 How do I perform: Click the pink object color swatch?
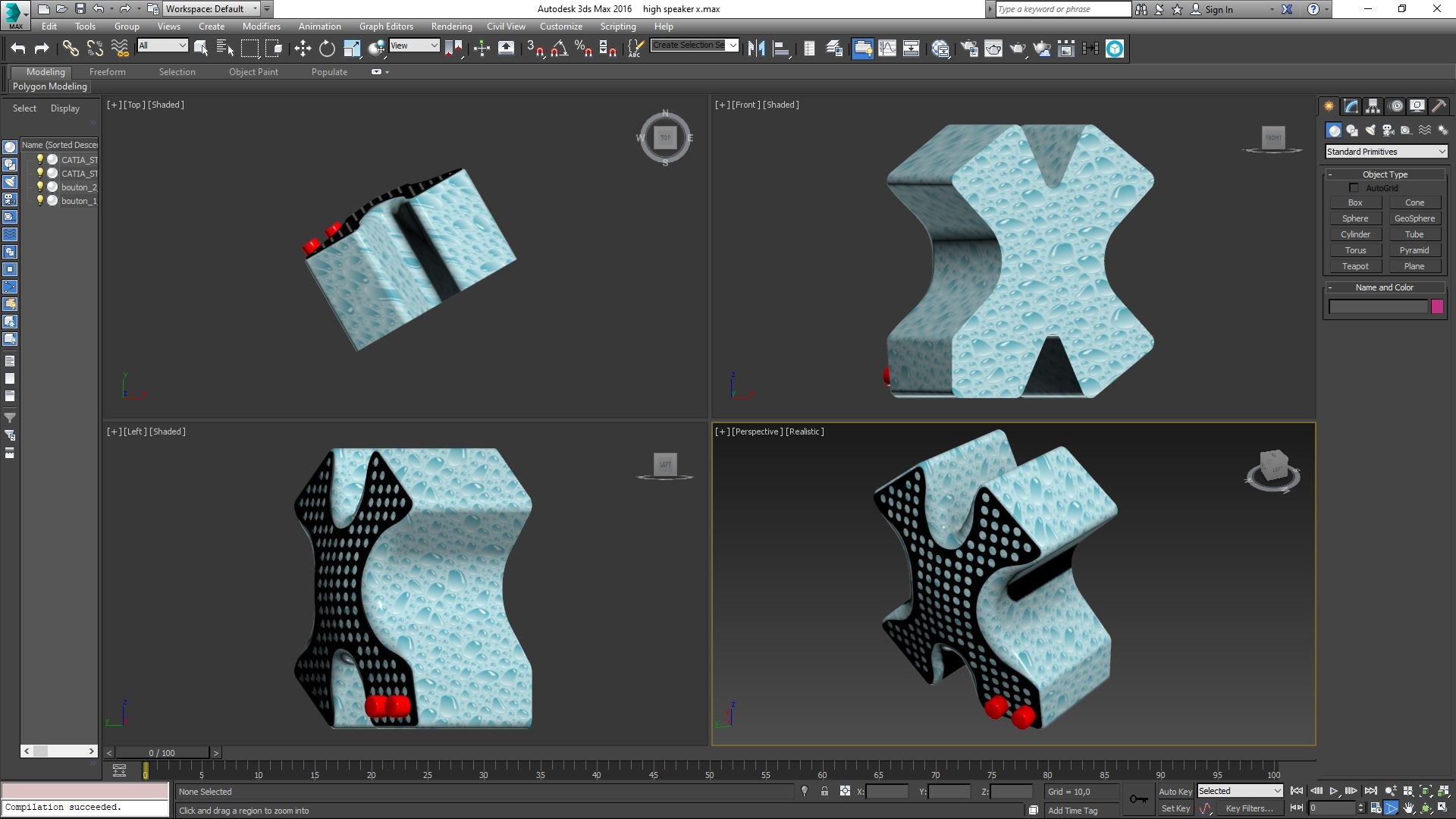[x=1437, y=307]
